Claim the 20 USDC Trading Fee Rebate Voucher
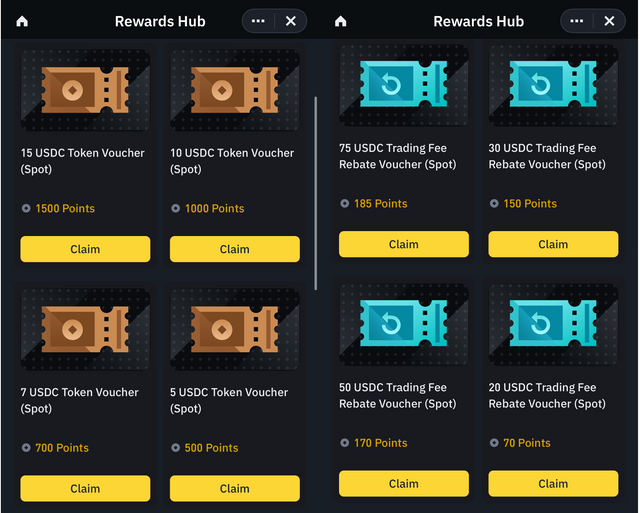This screenshot has height=513, width=640. pyautogui.click(x=553, y=484)
